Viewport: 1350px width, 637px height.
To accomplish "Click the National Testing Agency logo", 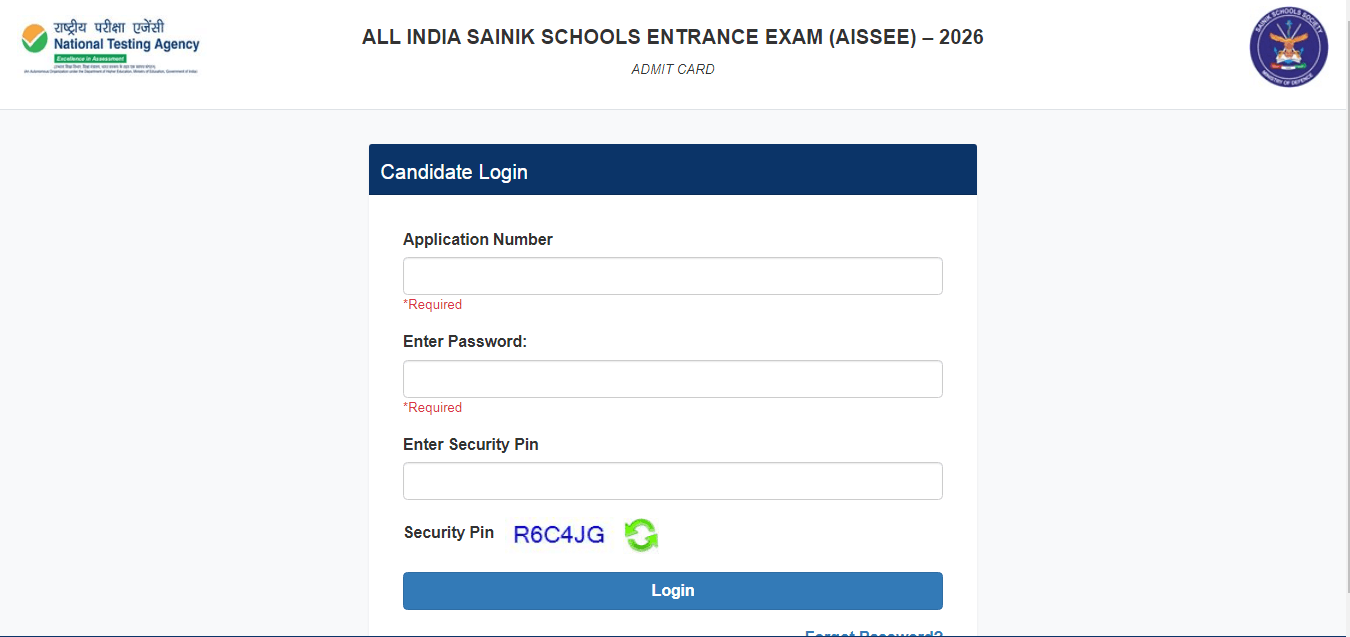I will (108, 42).
